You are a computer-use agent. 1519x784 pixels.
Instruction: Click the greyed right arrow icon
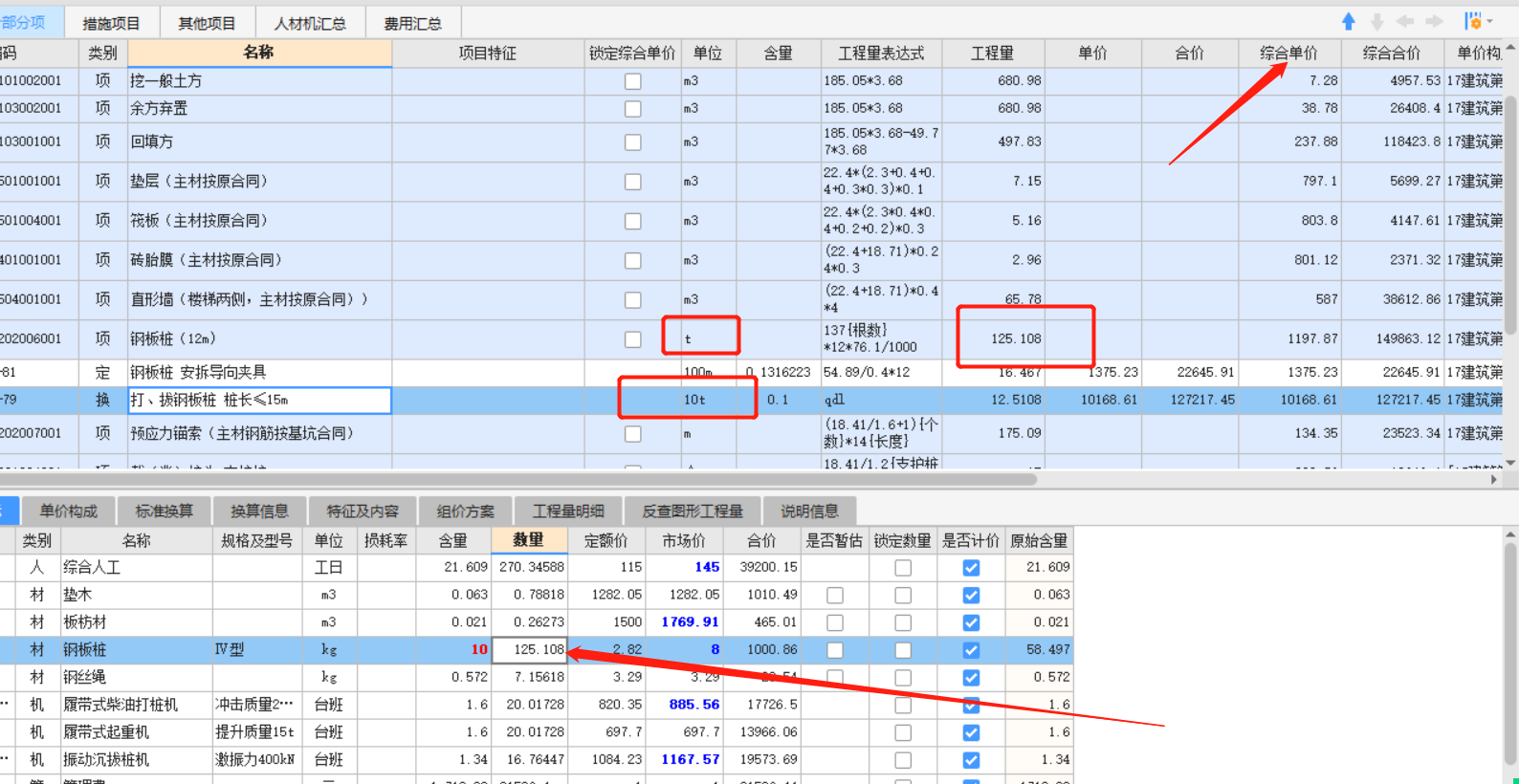point(1434,21)
